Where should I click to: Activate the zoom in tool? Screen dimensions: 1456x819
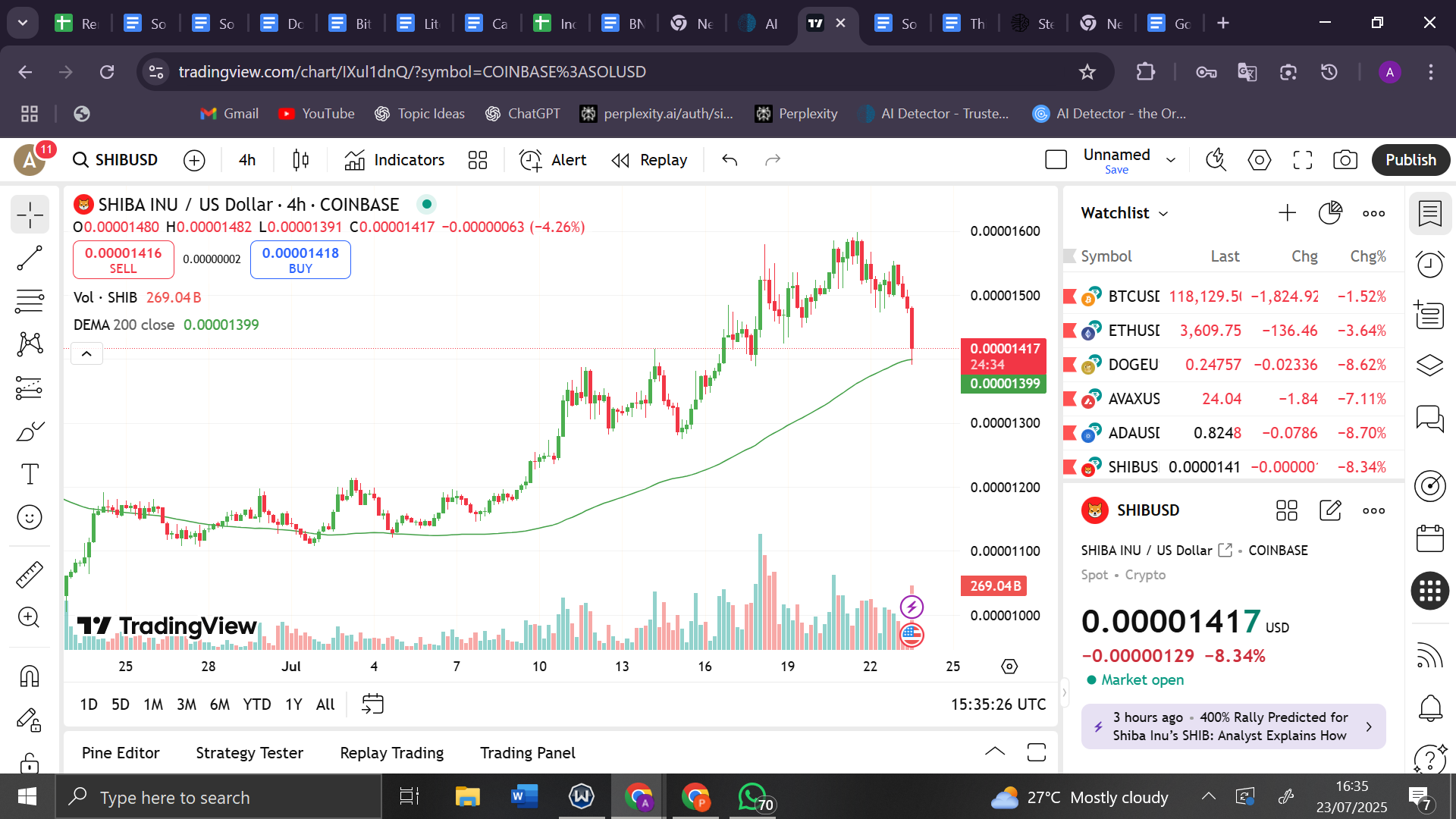point(30,617)
